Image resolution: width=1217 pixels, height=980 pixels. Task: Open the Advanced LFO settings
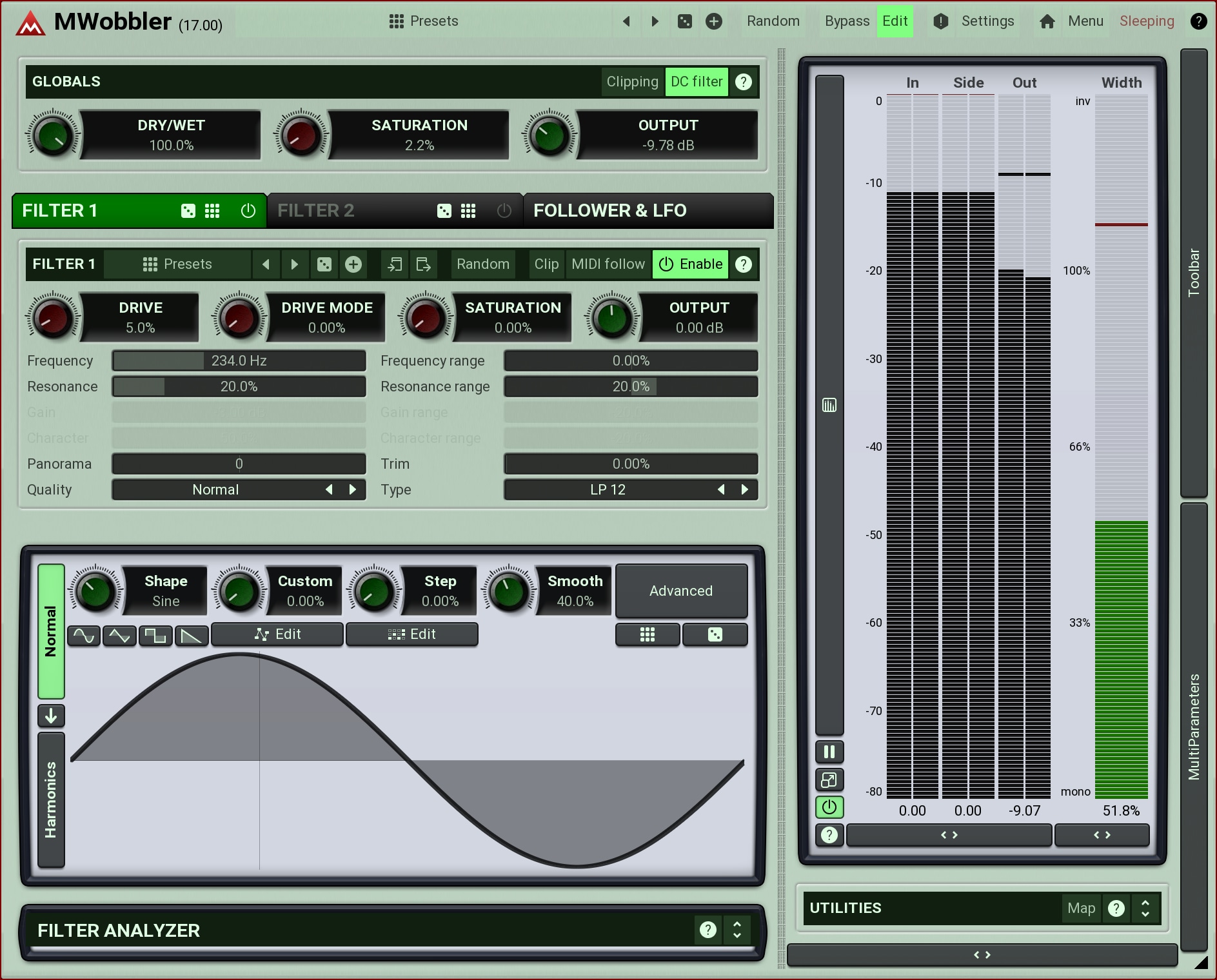681,591
